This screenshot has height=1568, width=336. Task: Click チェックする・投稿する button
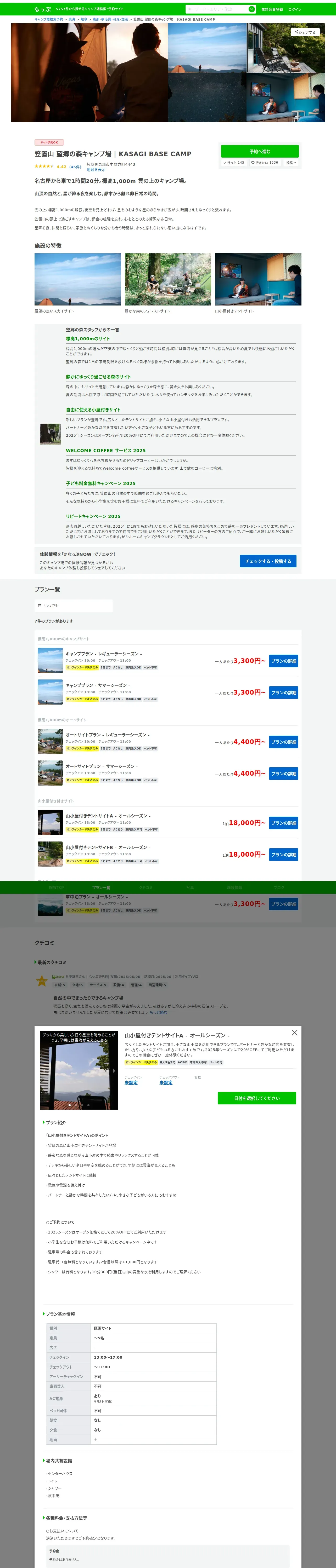point(268,561)
